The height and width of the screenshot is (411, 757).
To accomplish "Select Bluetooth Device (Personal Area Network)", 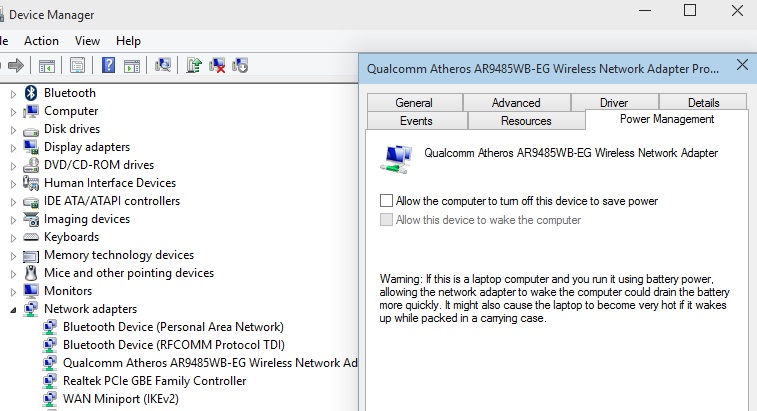I will pos(173,327).
